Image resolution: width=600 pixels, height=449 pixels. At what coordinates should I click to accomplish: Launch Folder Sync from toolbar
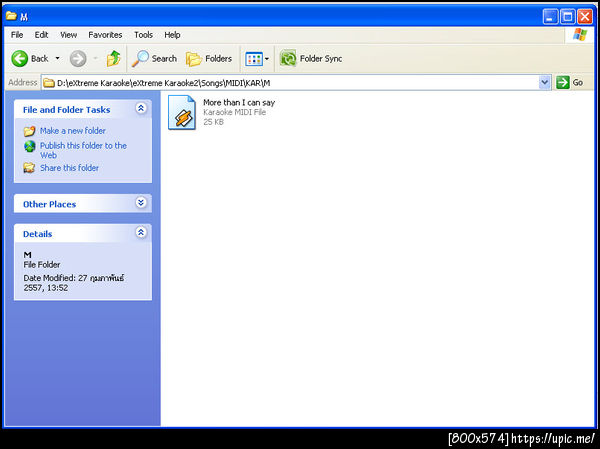(x=311, y=59)
